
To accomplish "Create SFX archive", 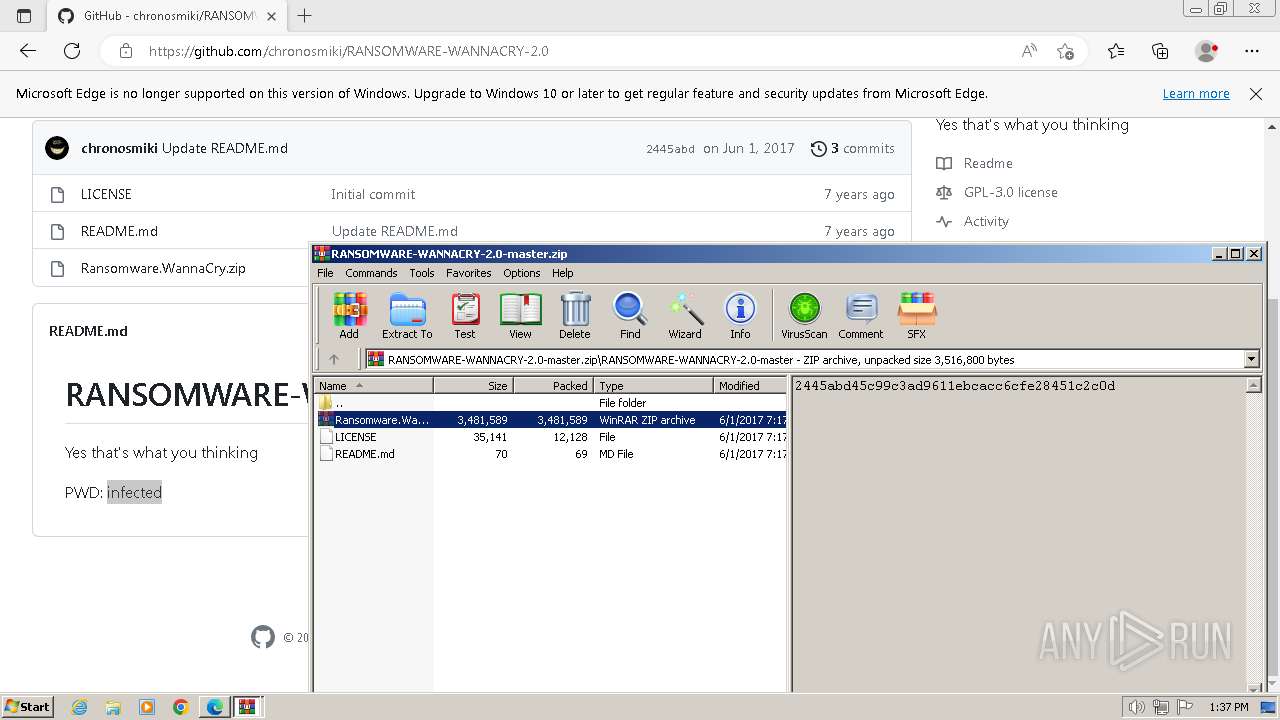I will pyautogui.click(x=917, y=316).
